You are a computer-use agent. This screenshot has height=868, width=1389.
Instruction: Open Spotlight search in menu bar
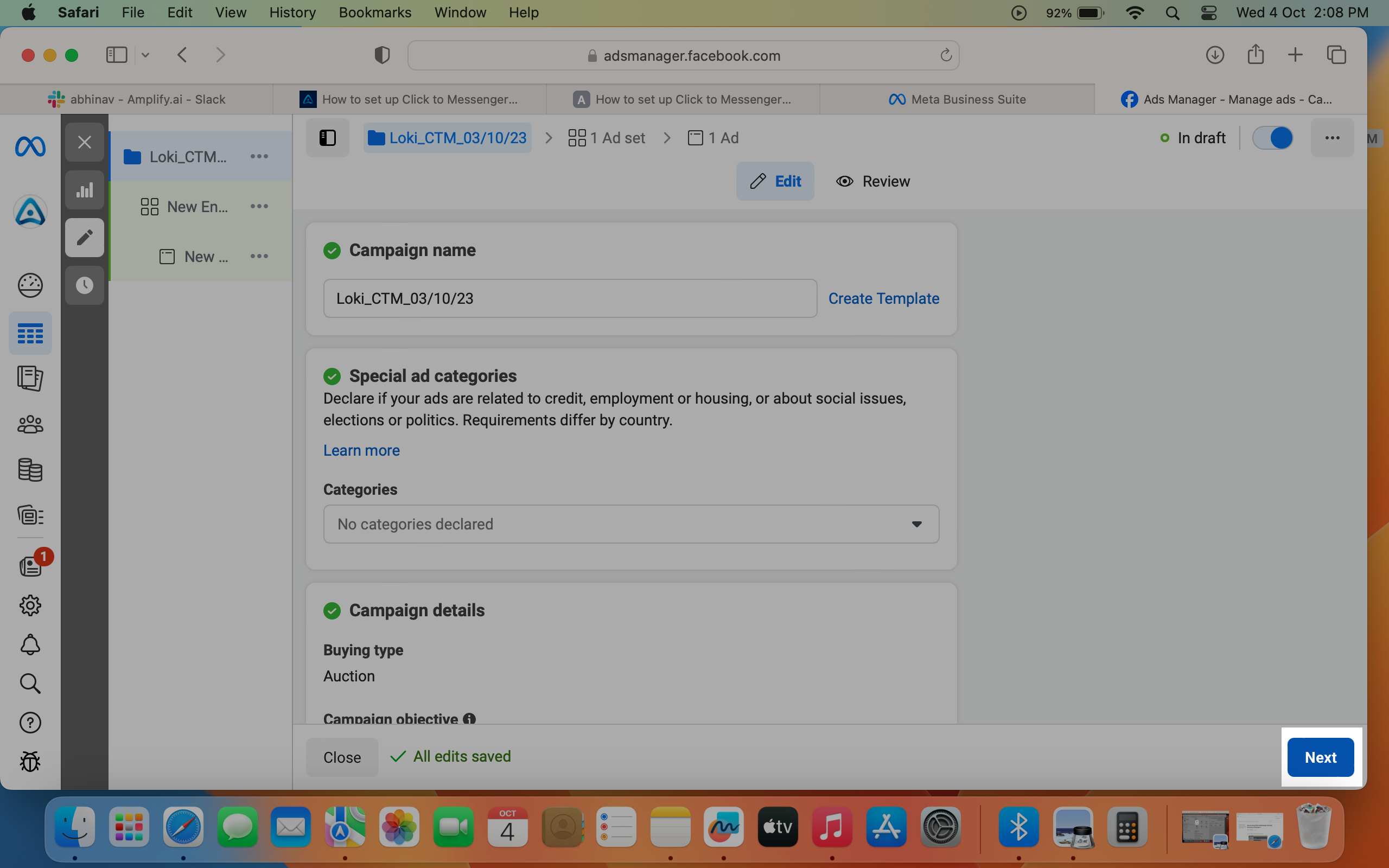[x=1173, y=12]
